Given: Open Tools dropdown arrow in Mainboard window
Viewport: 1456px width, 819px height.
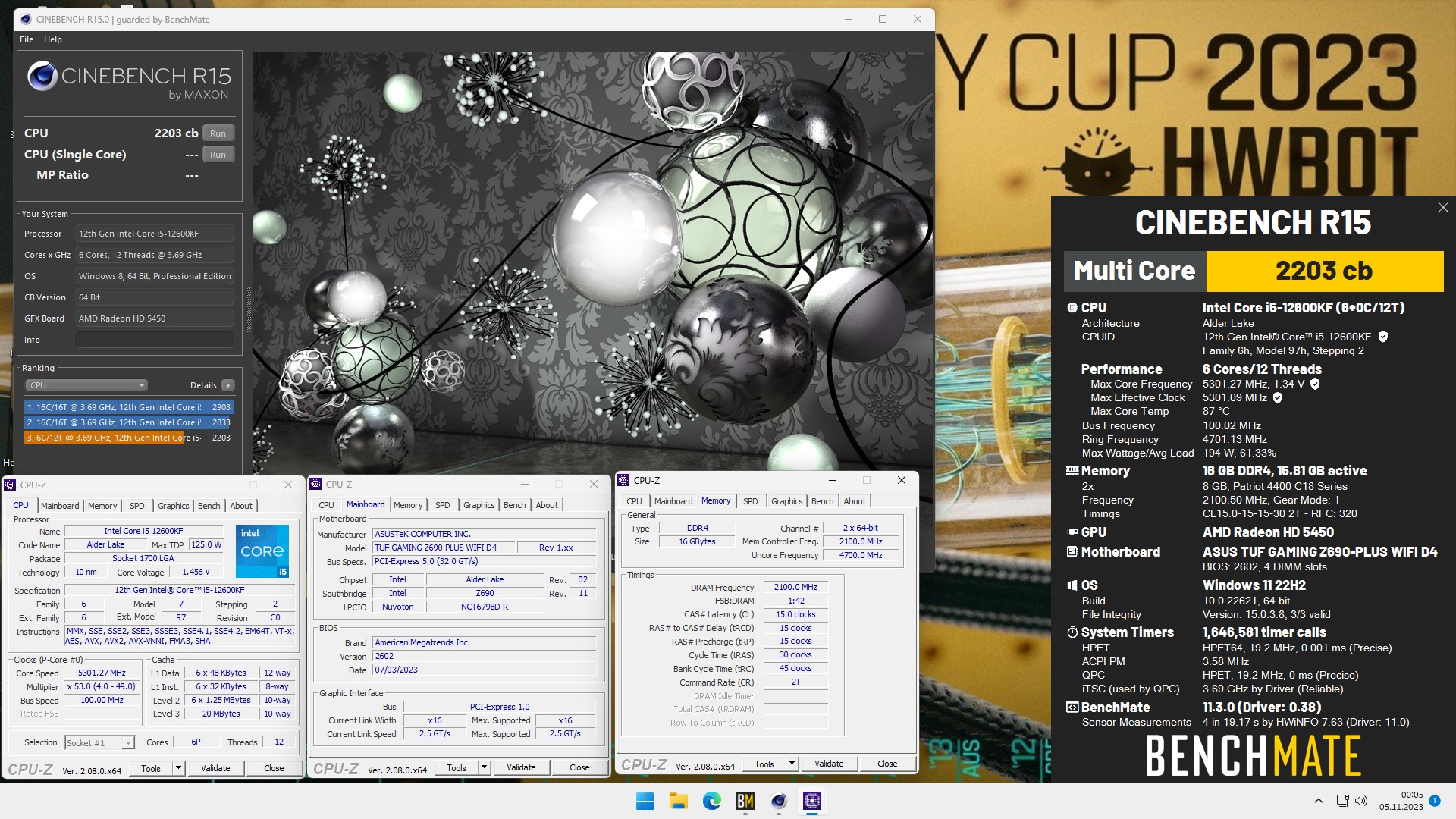Looking at the screenshot, I should tap(484, 767).
